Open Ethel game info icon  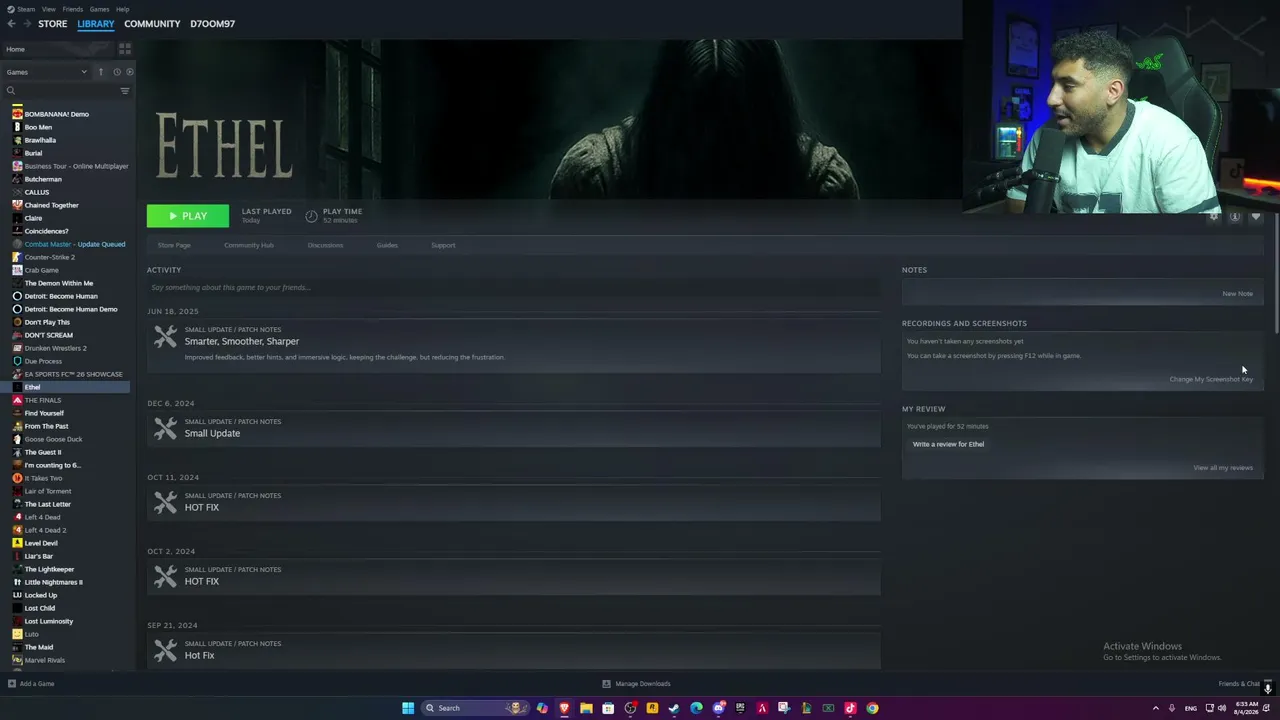1235,217
